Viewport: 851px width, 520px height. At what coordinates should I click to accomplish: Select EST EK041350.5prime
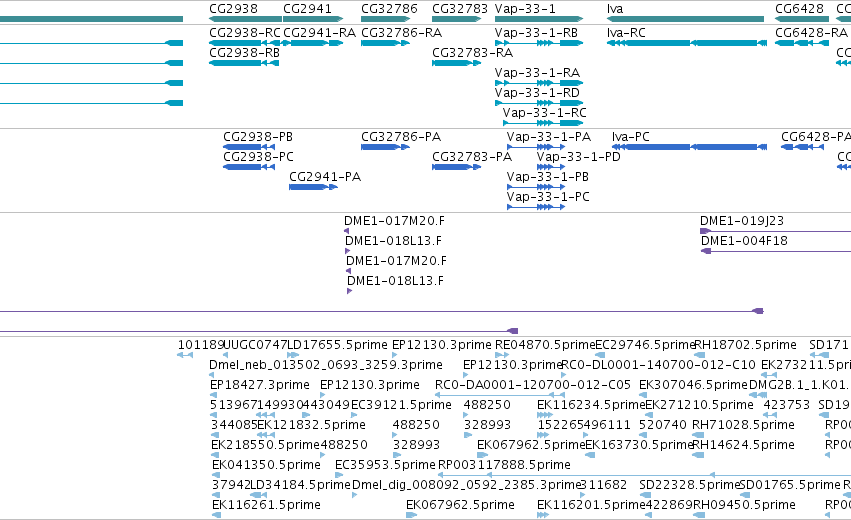point(266,465)
